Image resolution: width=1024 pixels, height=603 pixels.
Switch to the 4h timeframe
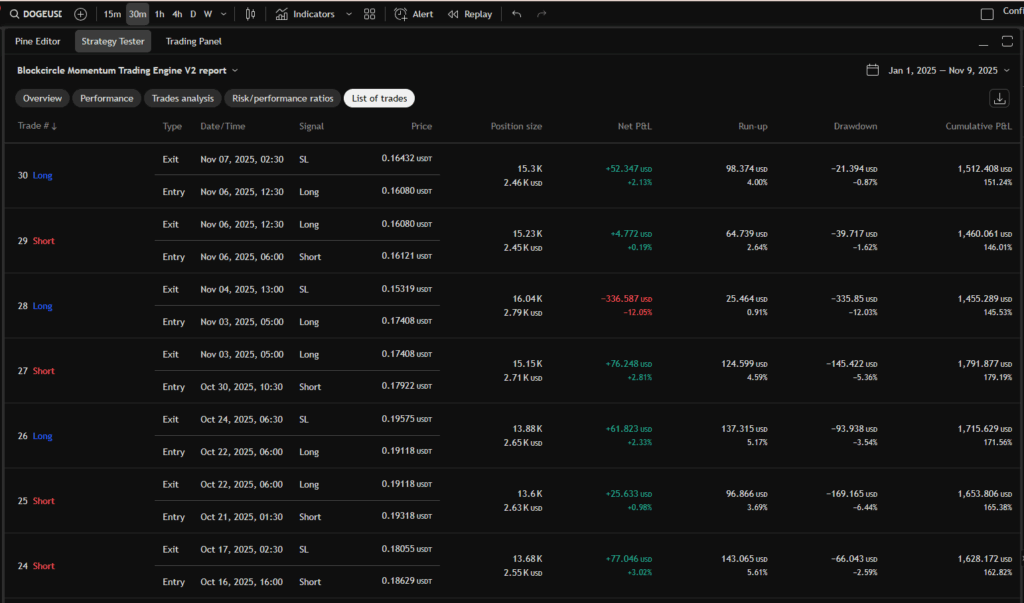point(176,14)
